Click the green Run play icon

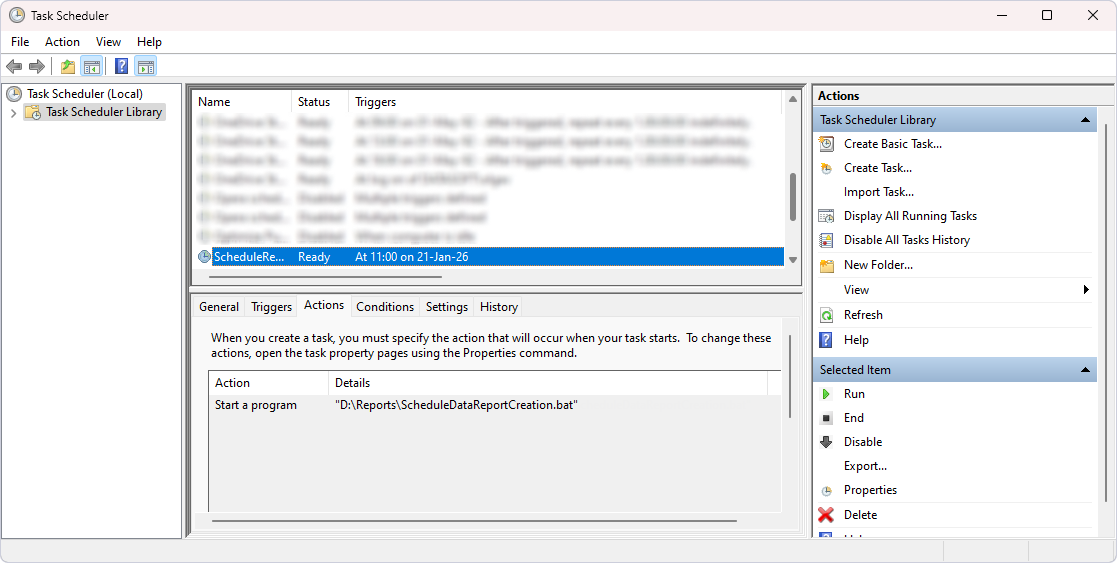(826, 394)
